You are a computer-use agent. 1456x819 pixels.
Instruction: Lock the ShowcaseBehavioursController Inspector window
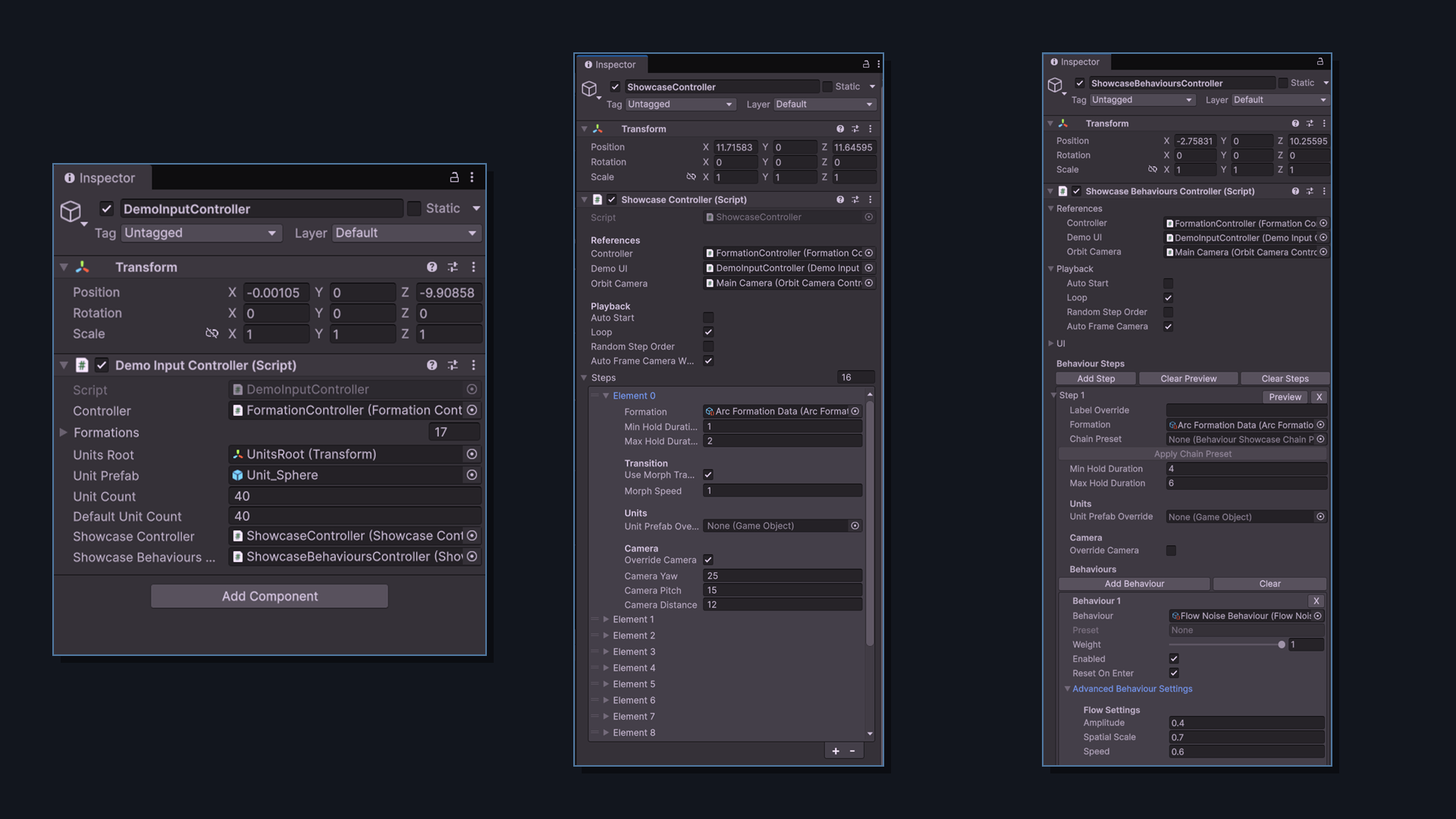(1319, 61)
